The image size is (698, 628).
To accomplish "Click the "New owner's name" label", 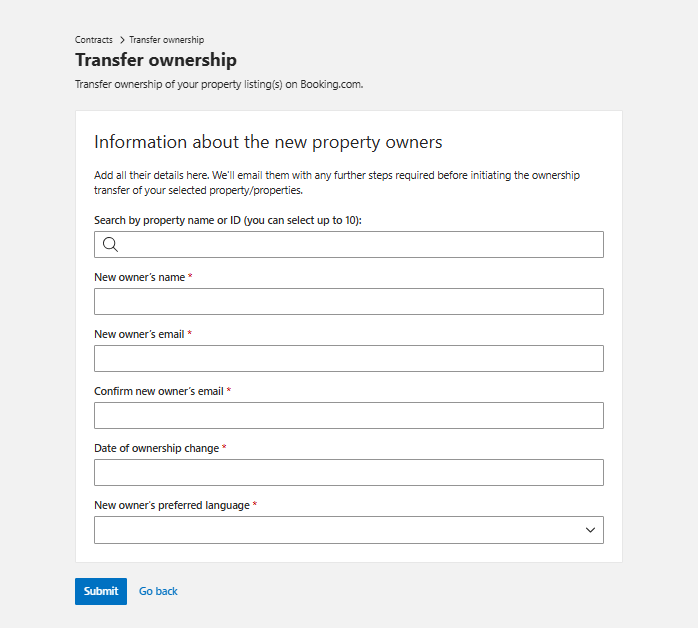I will click(139, 277).
